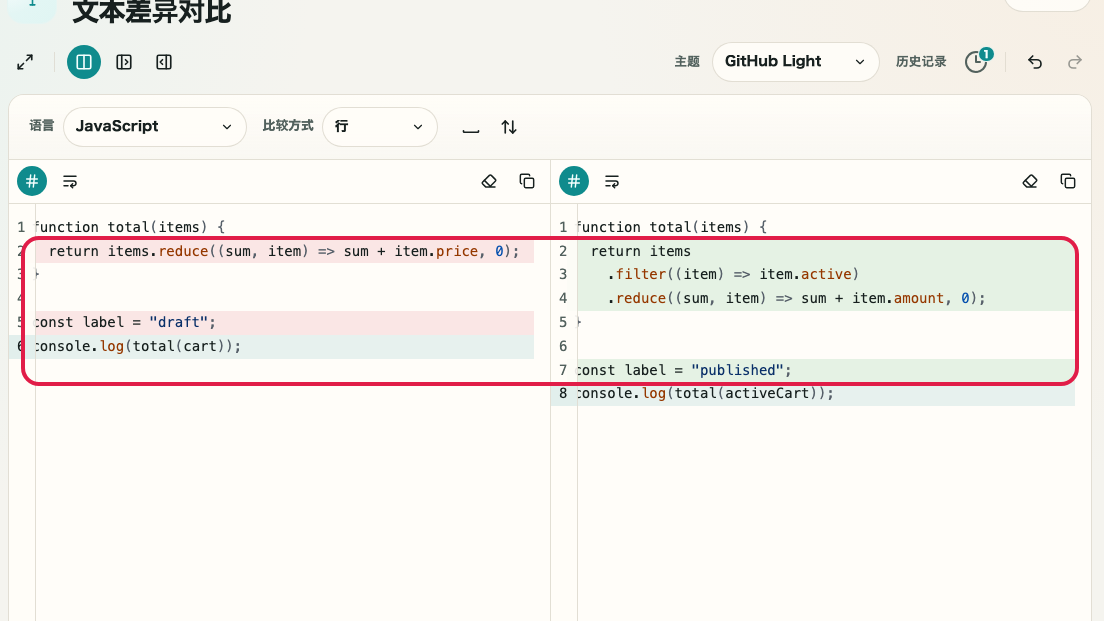Toggle word wrap in right editor
This screenshot has height=621, width=1104.
click(x=612, y=182)
